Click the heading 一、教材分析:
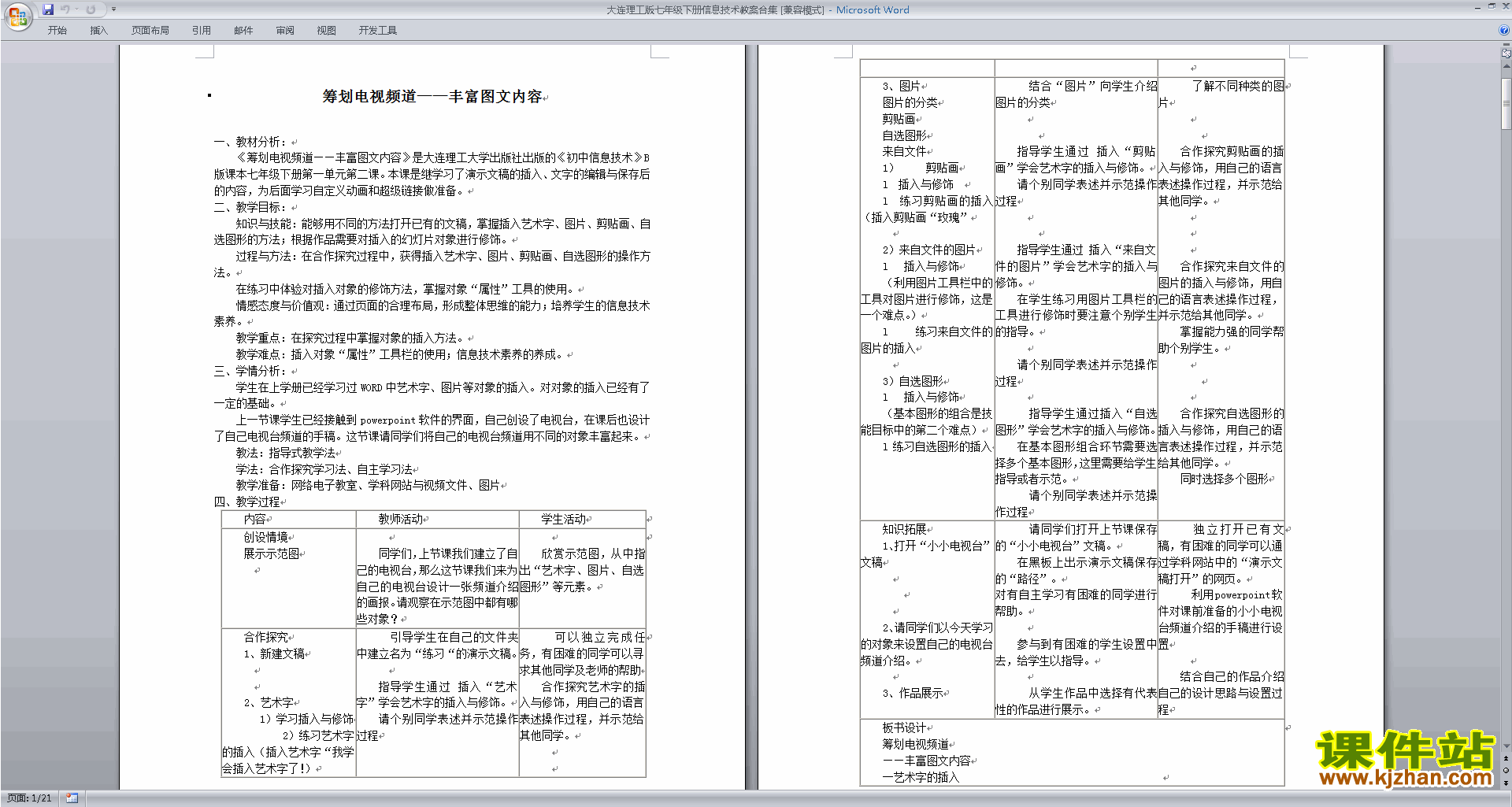Screen dimensions: 1512x807 pyautogui.click(x=251, y=142)
